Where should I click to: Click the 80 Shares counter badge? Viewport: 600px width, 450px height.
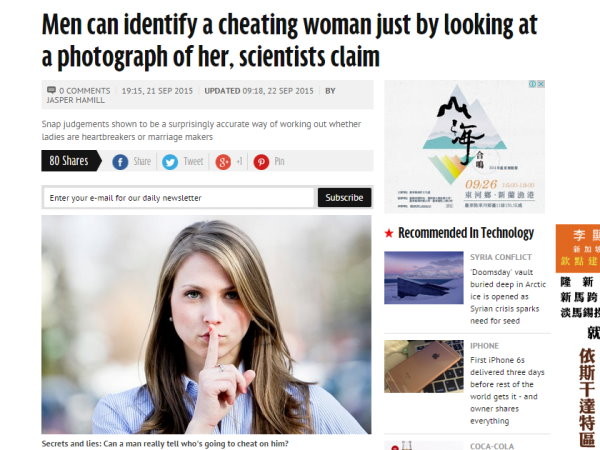tap(71, 161)
